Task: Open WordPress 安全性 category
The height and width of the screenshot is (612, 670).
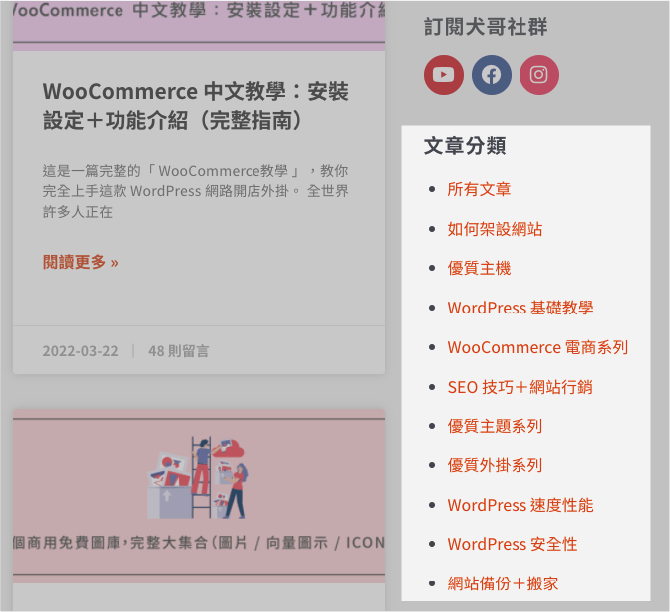Action: 512,544
